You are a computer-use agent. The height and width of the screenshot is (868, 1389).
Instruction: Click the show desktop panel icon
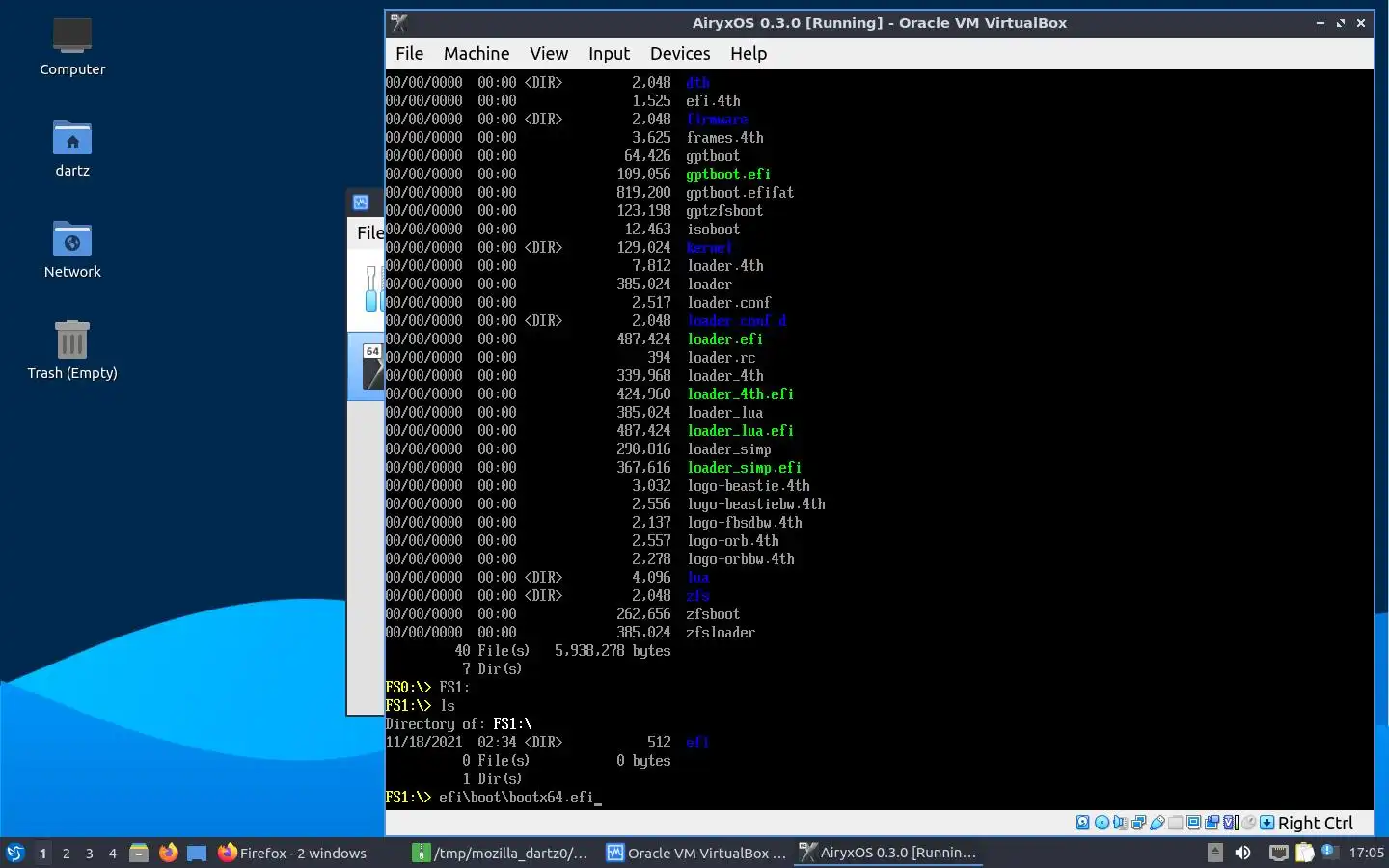197,853
